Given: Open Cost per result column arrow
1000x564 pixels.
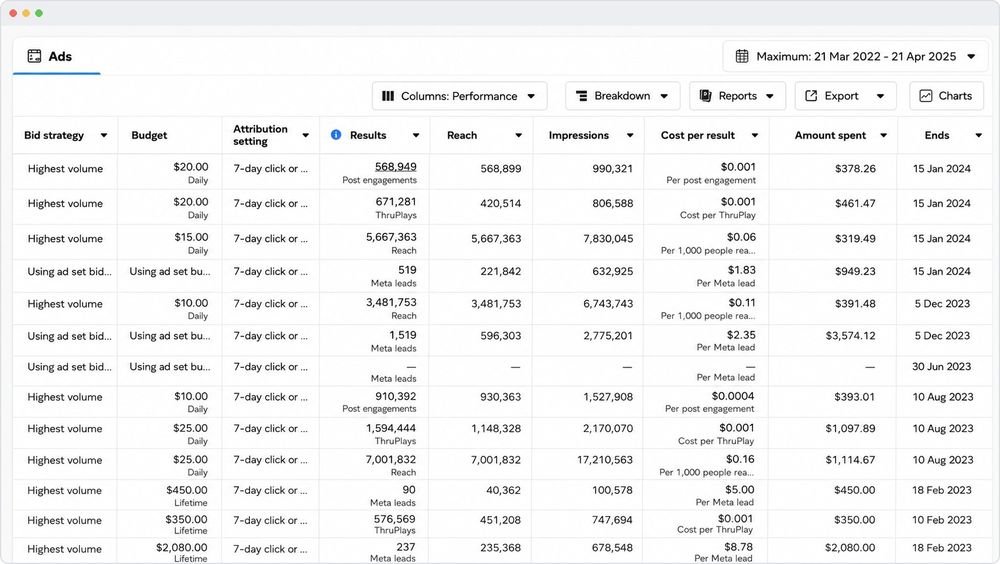Looking at the screenshot, I should coord(754,135).
